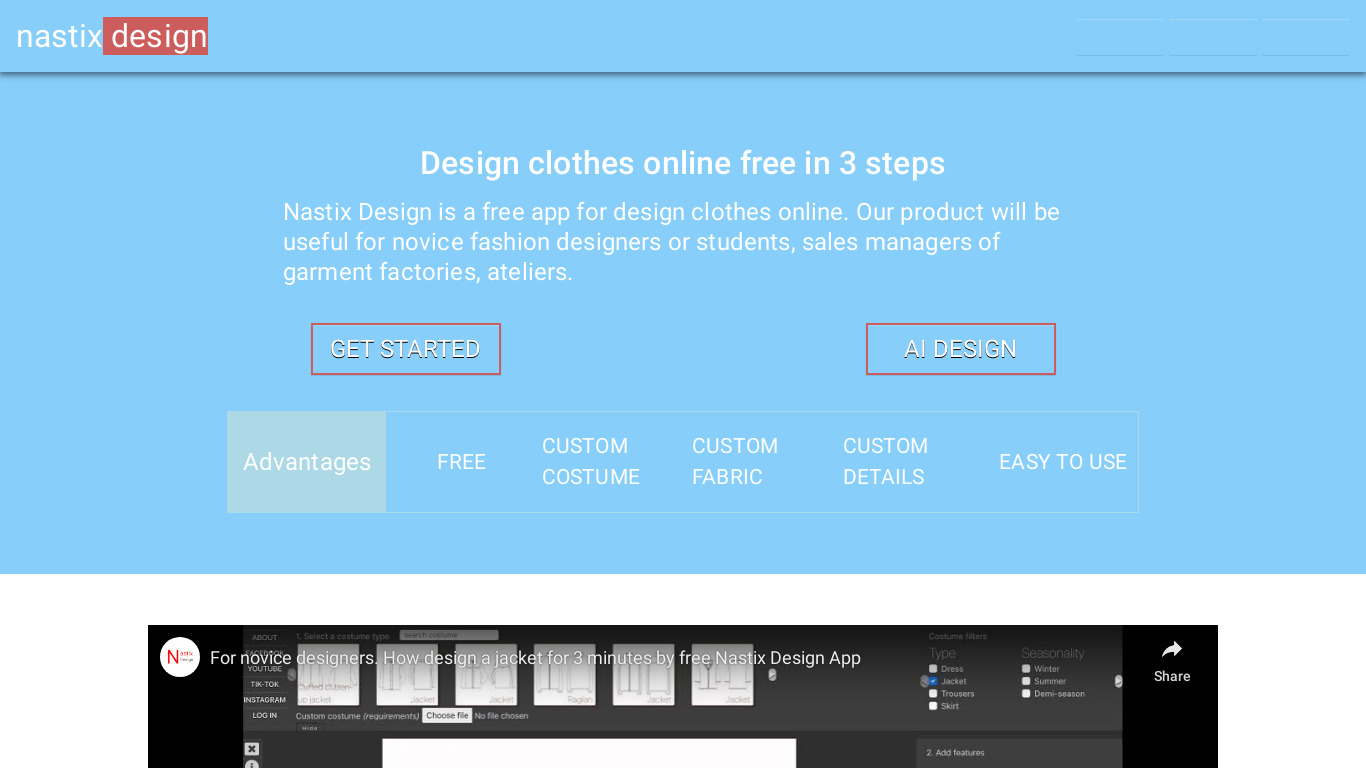Open the AI DESIGN page
Screen dimensions: 1366x768
[960, 349]
